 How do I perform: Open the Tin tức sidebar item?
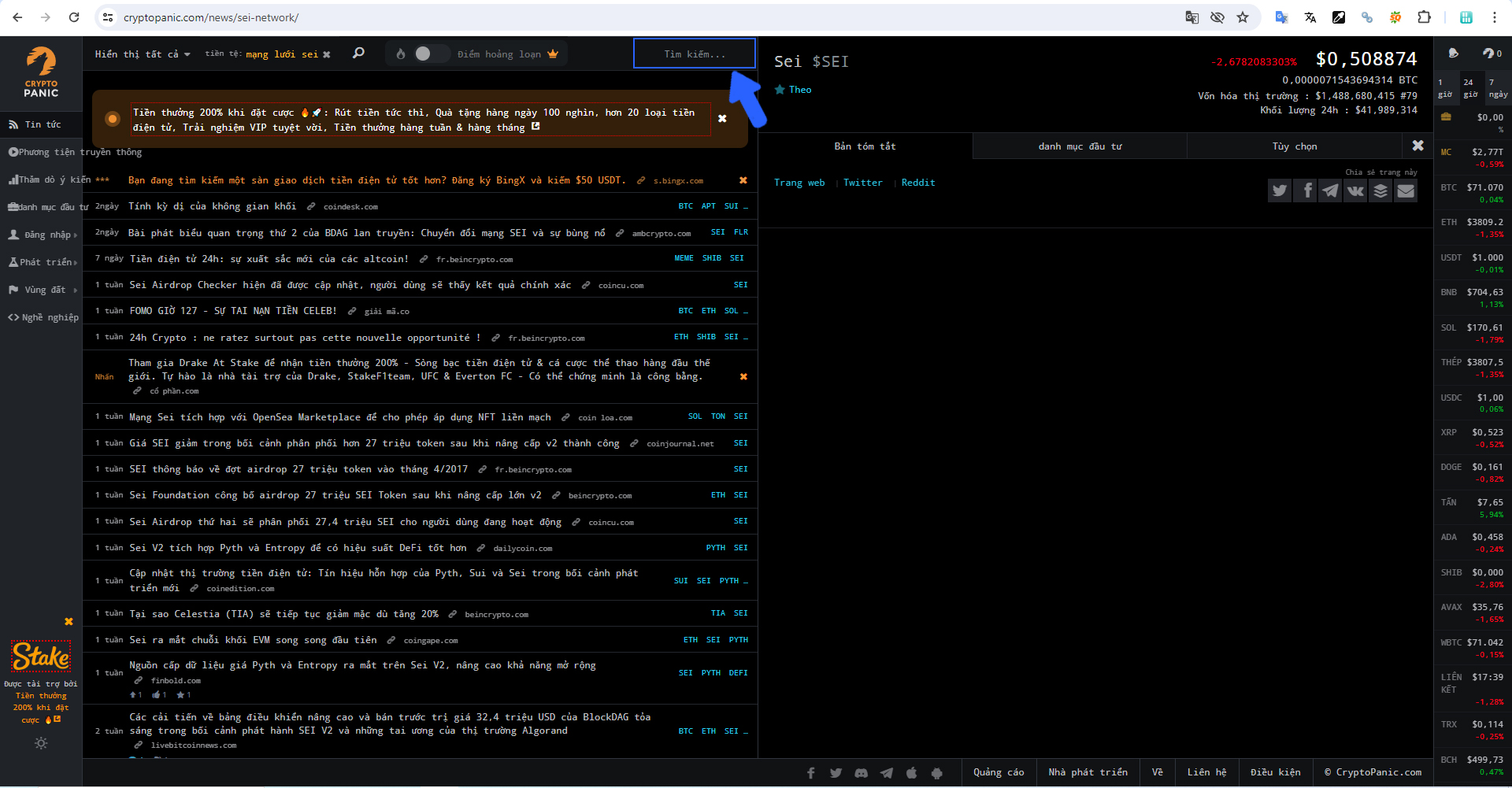pos(41,124)
